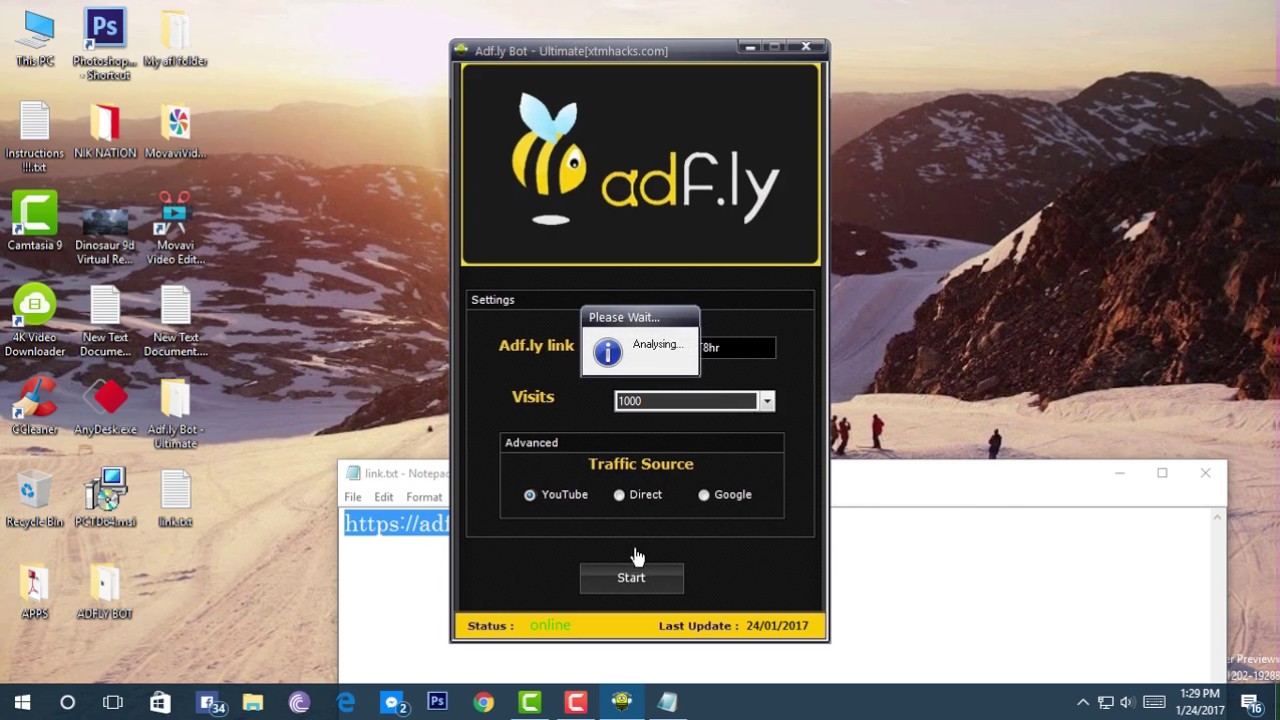Open 4K Video Downloader
This screenshot has width=1280, height=720.
(x=34, y=305)
